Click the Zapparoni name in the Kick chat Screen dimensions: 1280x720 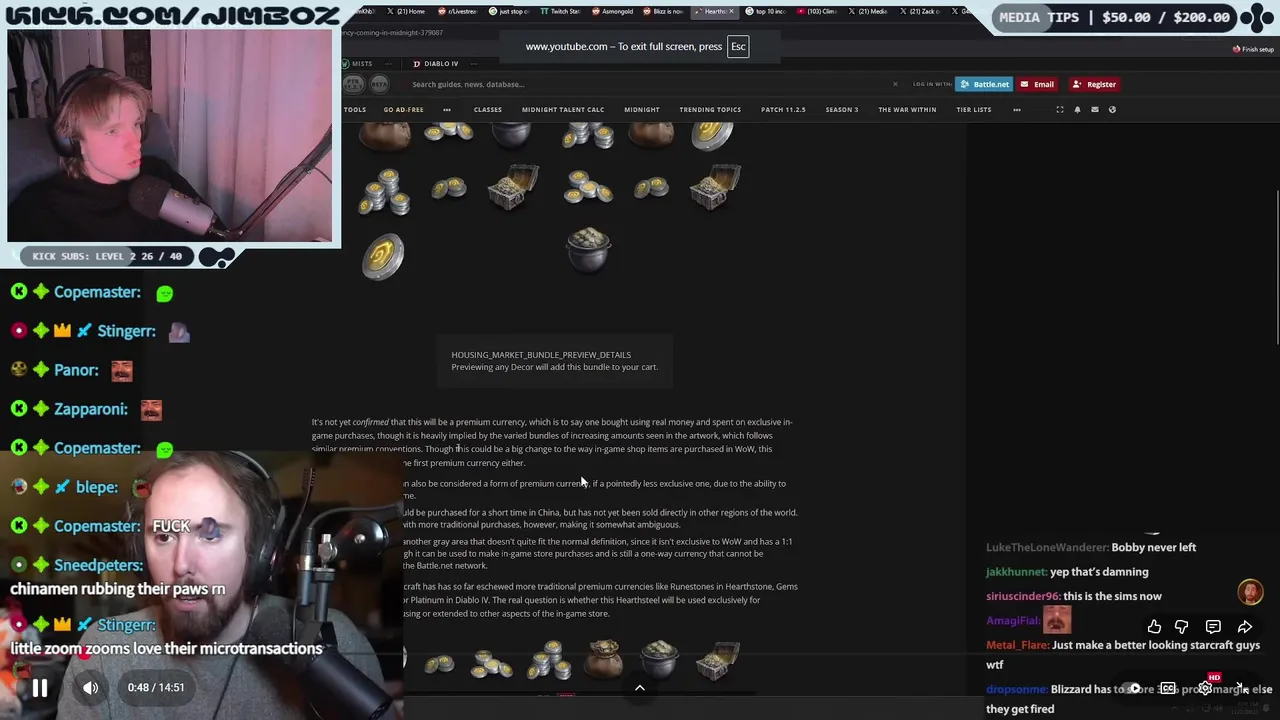(x=90, y=409)
